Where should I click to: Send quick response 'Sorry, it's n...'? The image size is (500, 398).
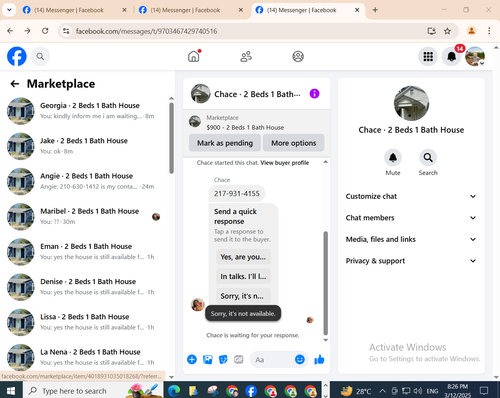(x=243, y=296)
